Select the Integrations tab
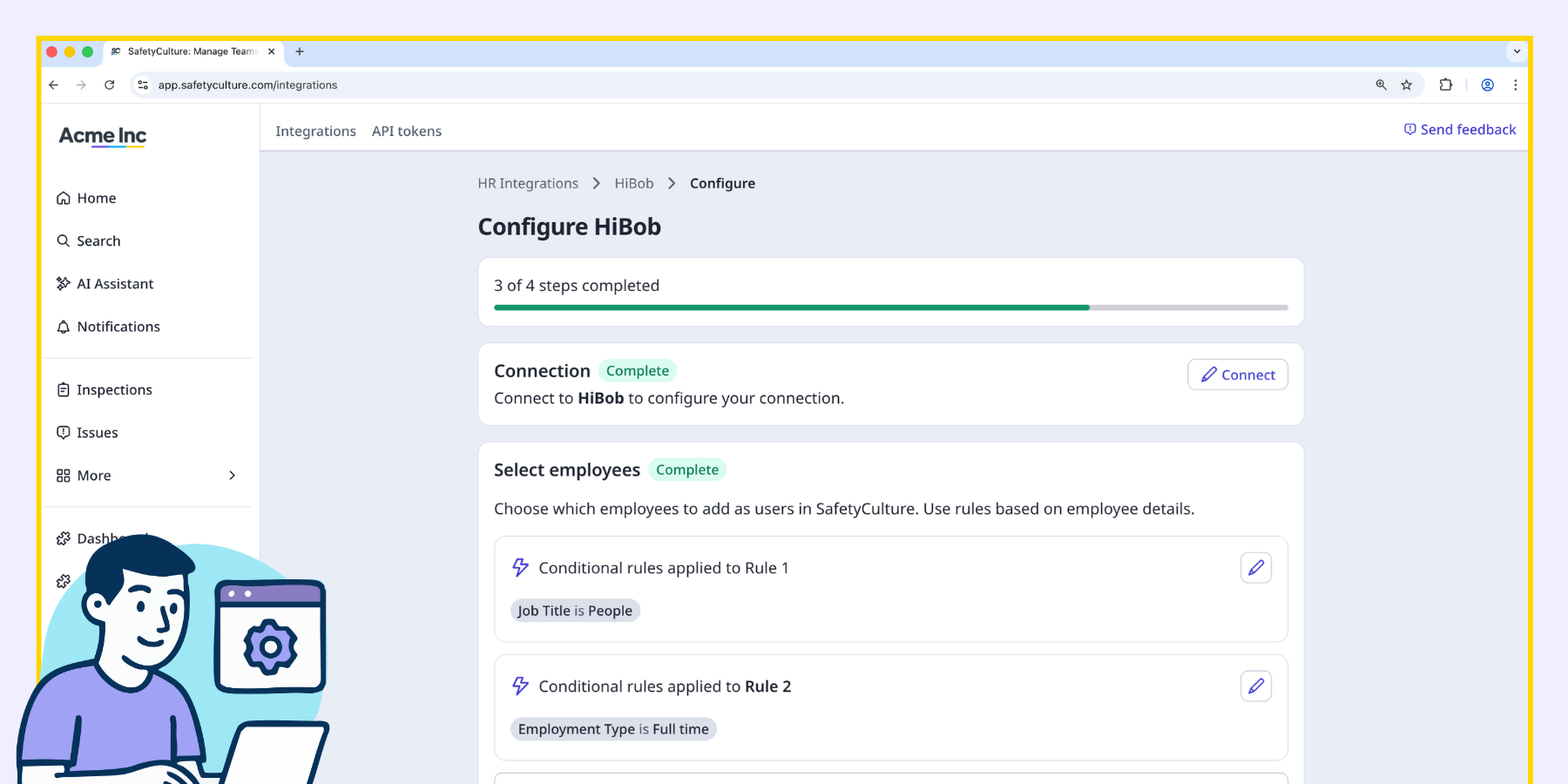 (315, 132)
